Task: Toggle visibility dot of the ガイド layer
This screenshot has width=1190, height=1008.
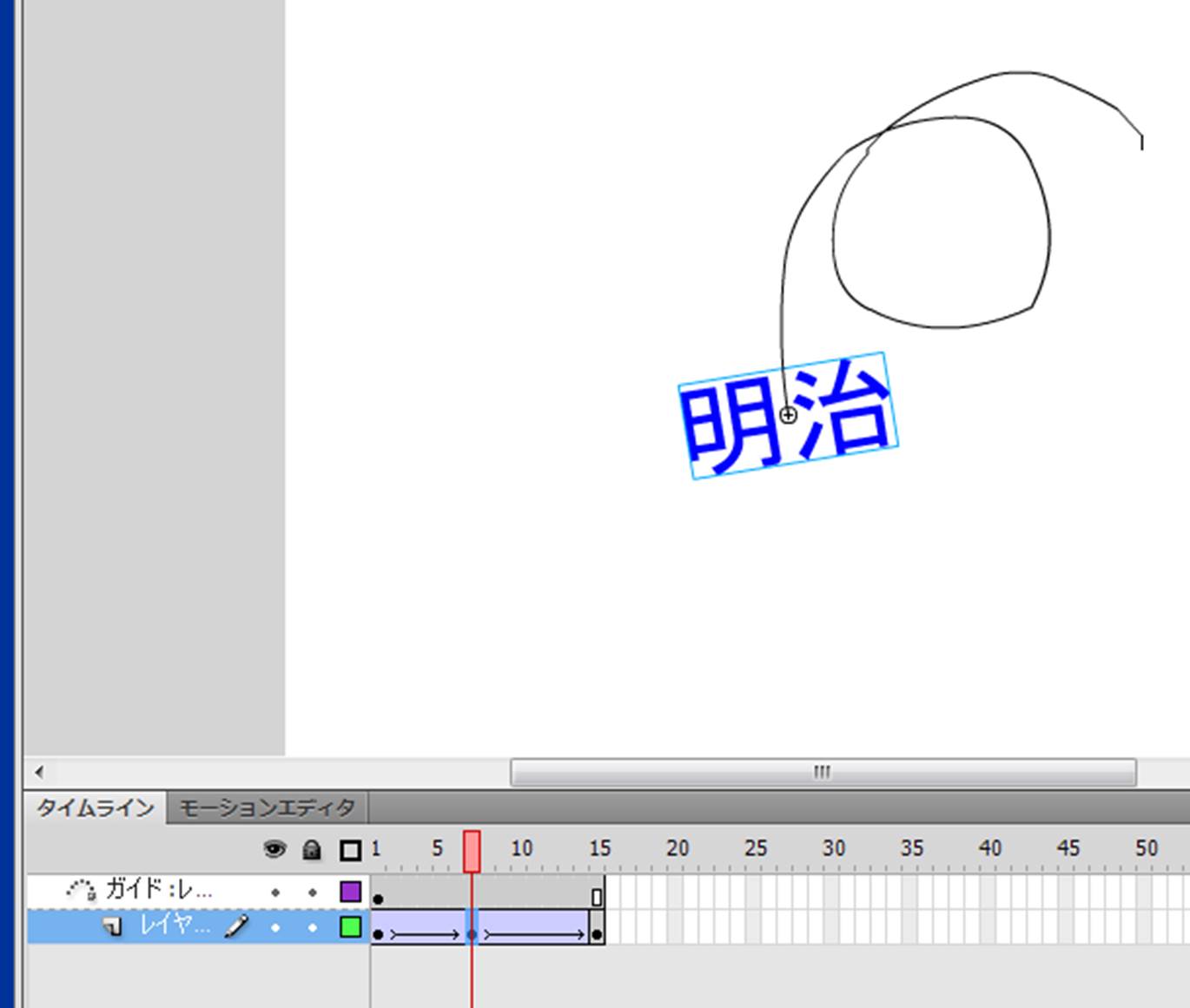Action: pyautogui.click(x=275, y=892)
